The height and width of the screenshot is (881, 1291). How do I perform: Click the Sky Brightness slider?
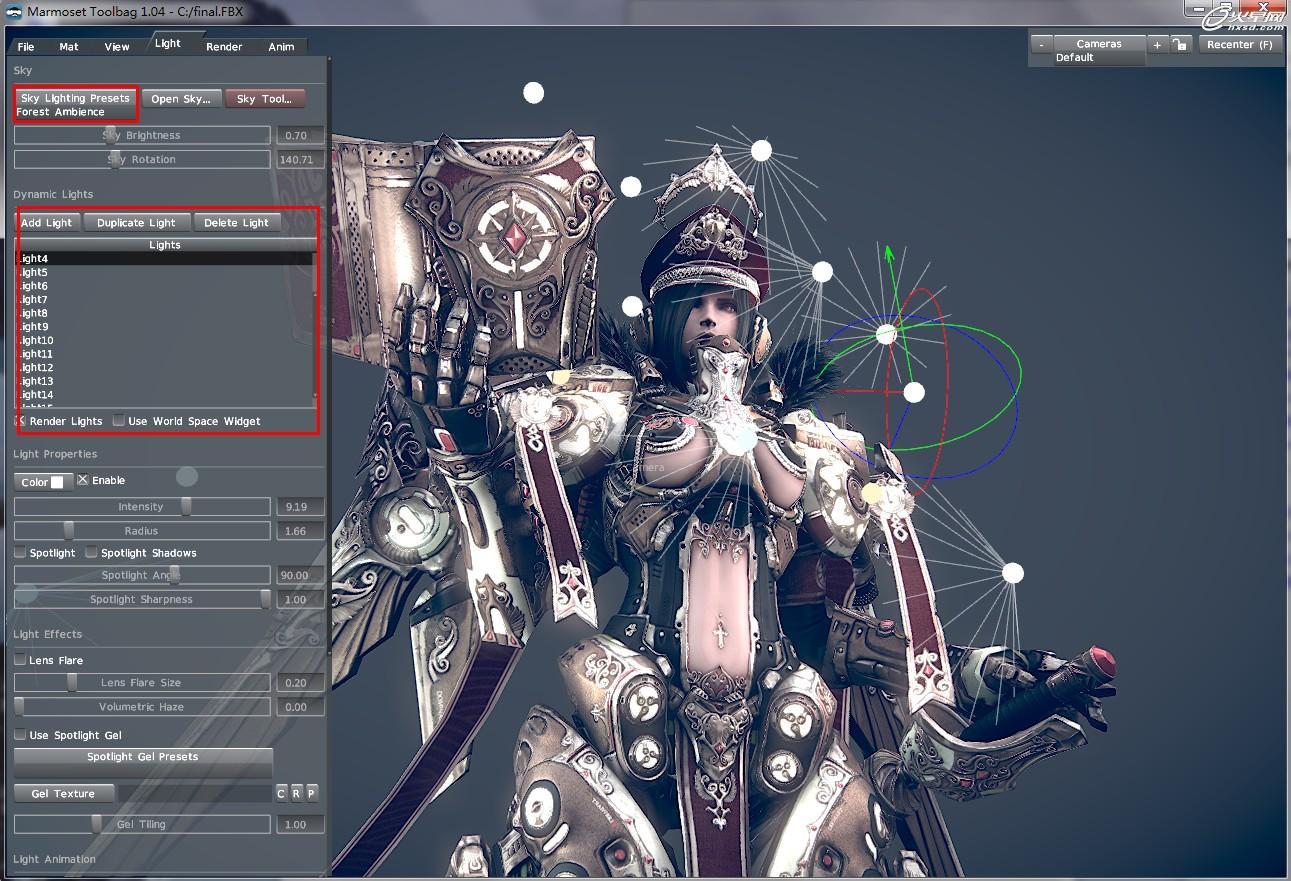coord(142,135)
